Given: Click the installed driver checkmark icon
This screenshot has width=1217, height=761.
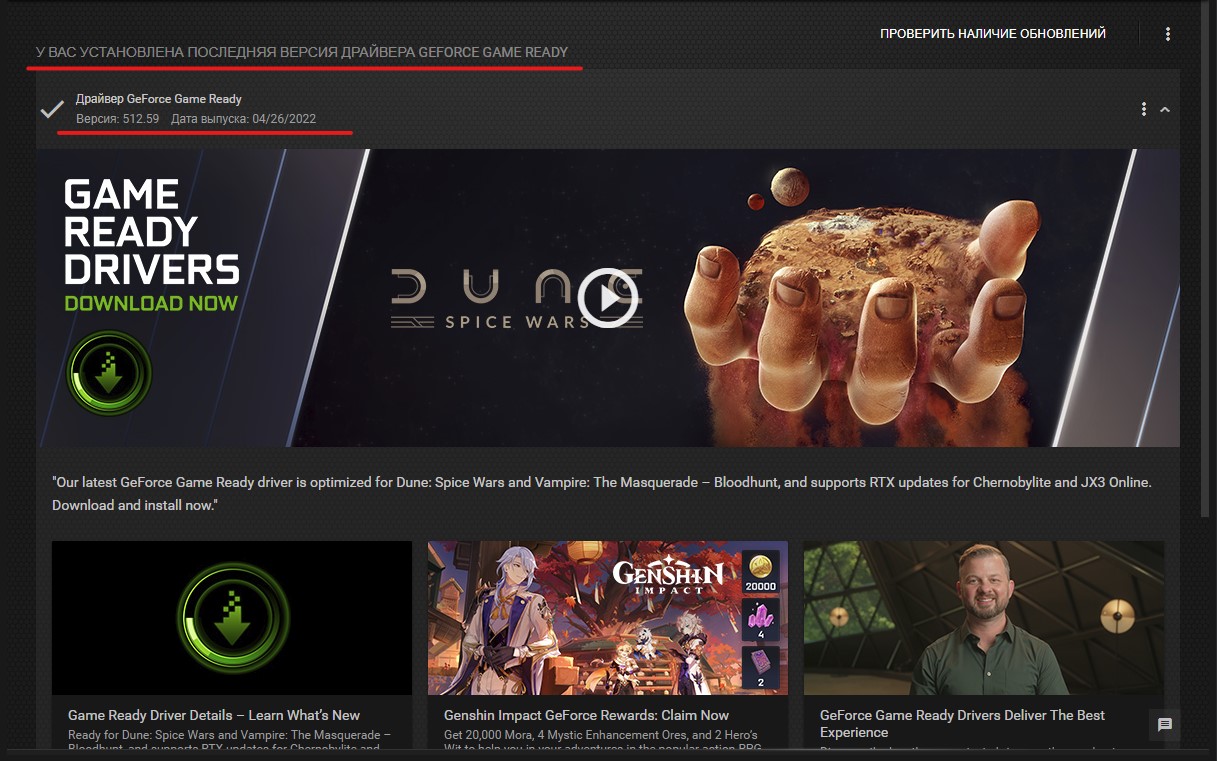Looking at the screenshot, I should tap(52, 109).
